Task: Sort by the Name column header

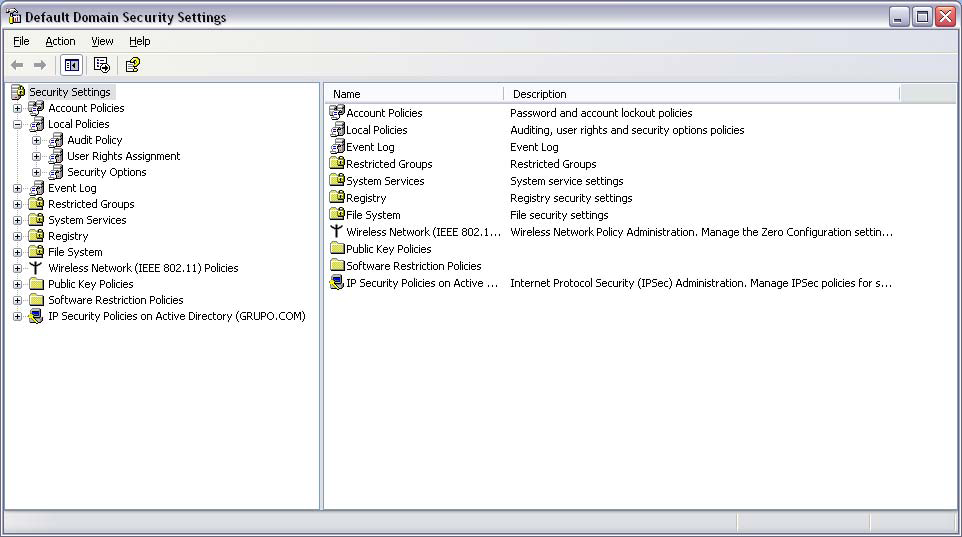Action: 414,94
